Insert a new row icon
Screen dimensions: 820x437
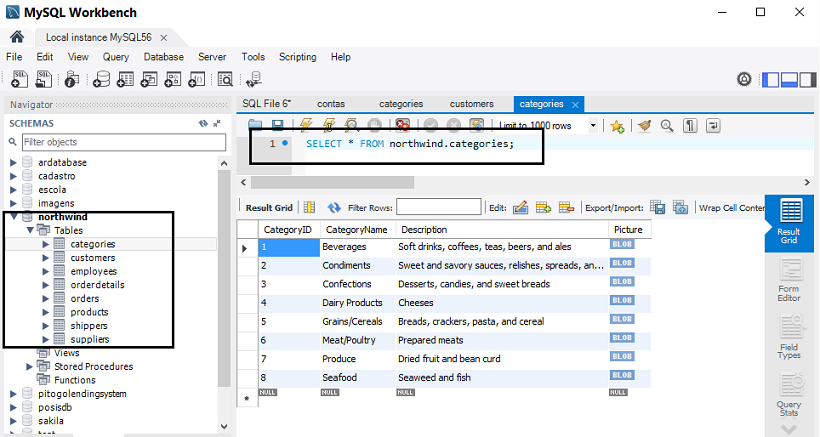[x=543, y=208]
